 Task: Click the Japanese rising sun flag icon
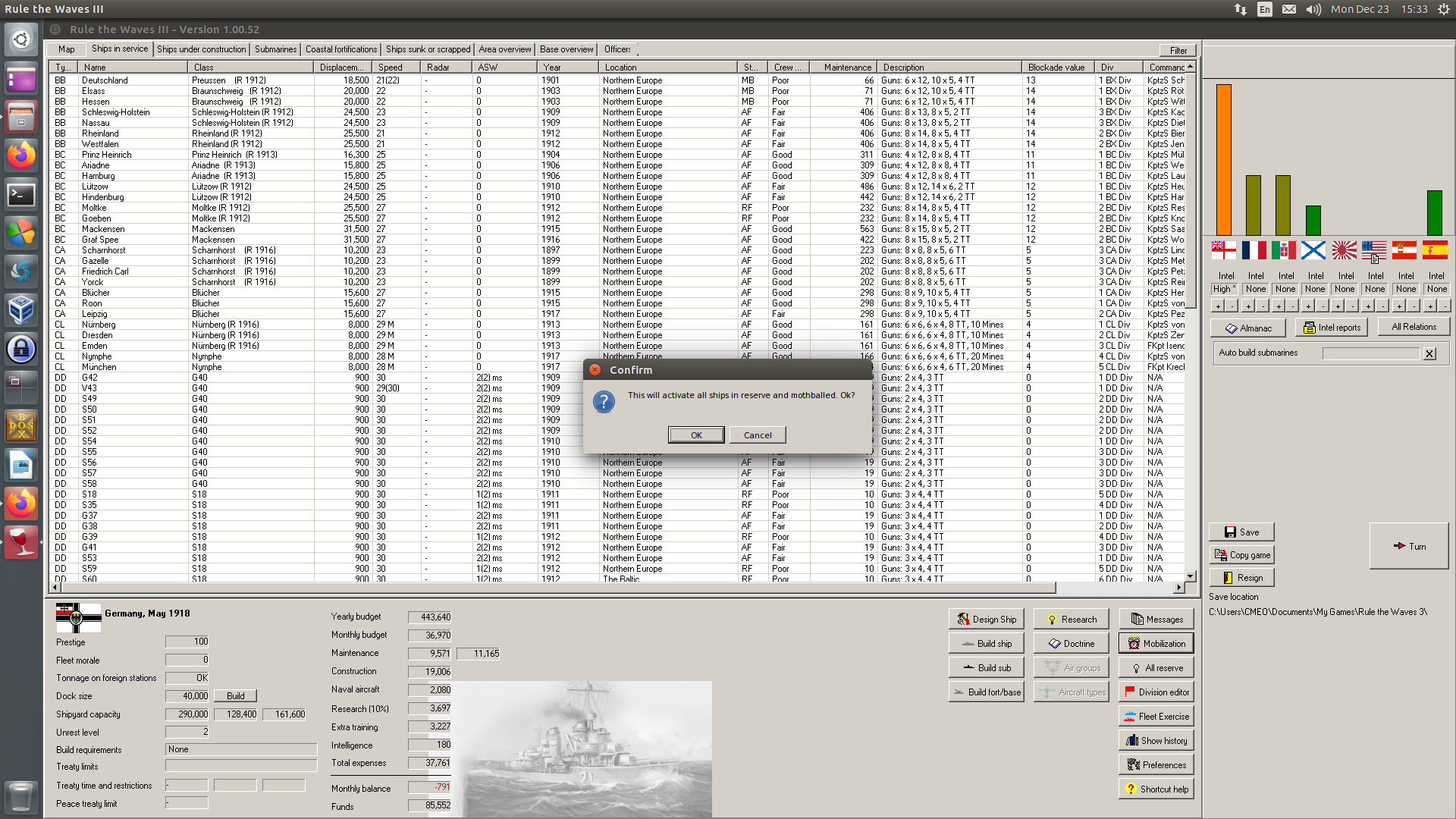click(1344, 250)
